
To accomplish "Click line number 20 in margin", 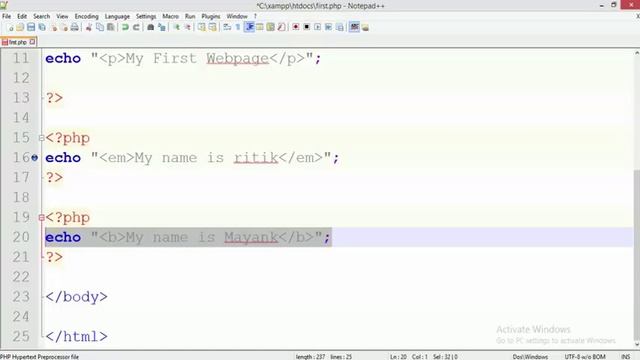I will point(21,237).
